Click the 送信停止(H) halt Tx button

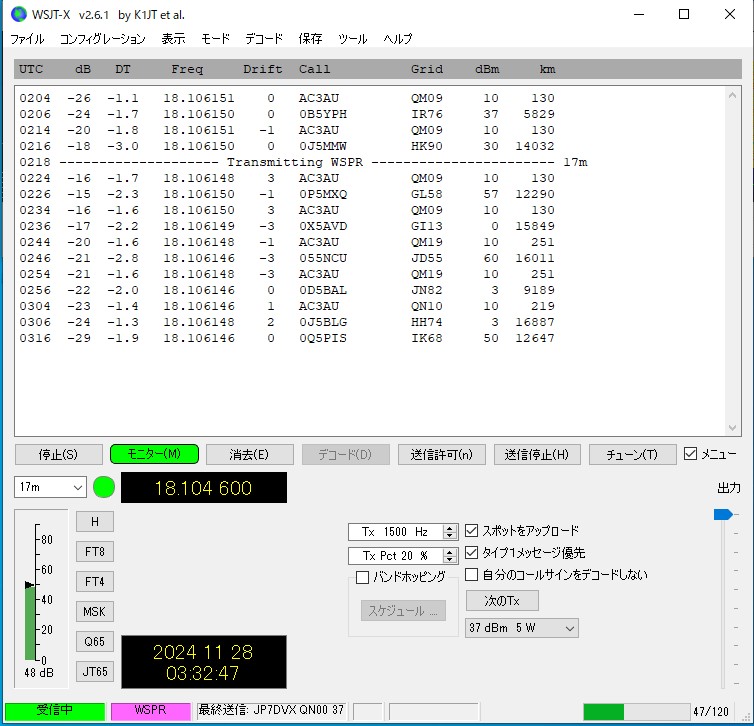pyautogui.click(x=537, y=454)
